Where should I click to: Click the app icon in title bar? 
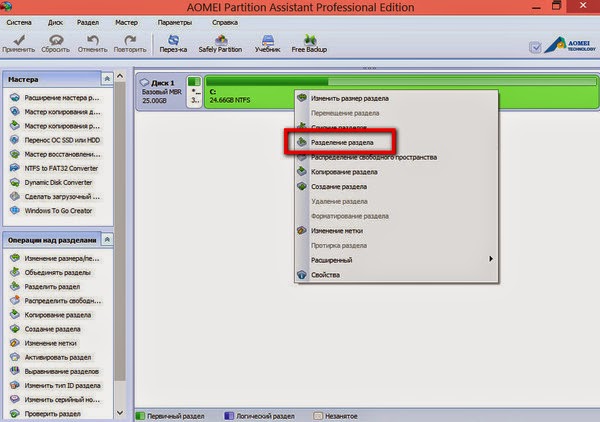tap(5, 5)
